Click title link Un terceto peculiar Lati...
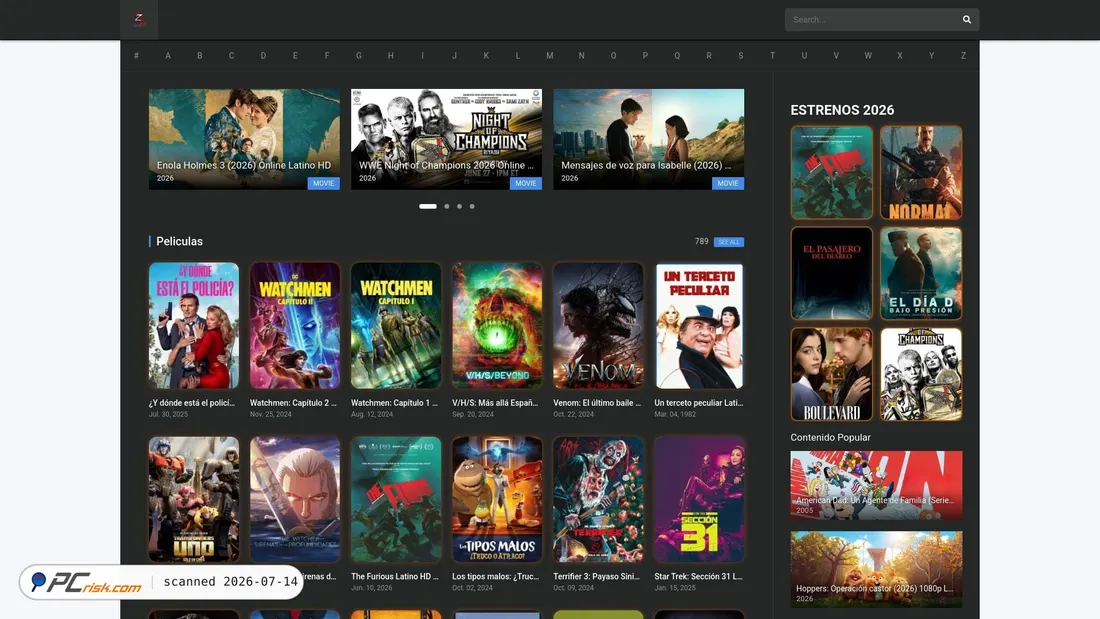Viewport: 1100px width, 619px height. coord(699,403)
